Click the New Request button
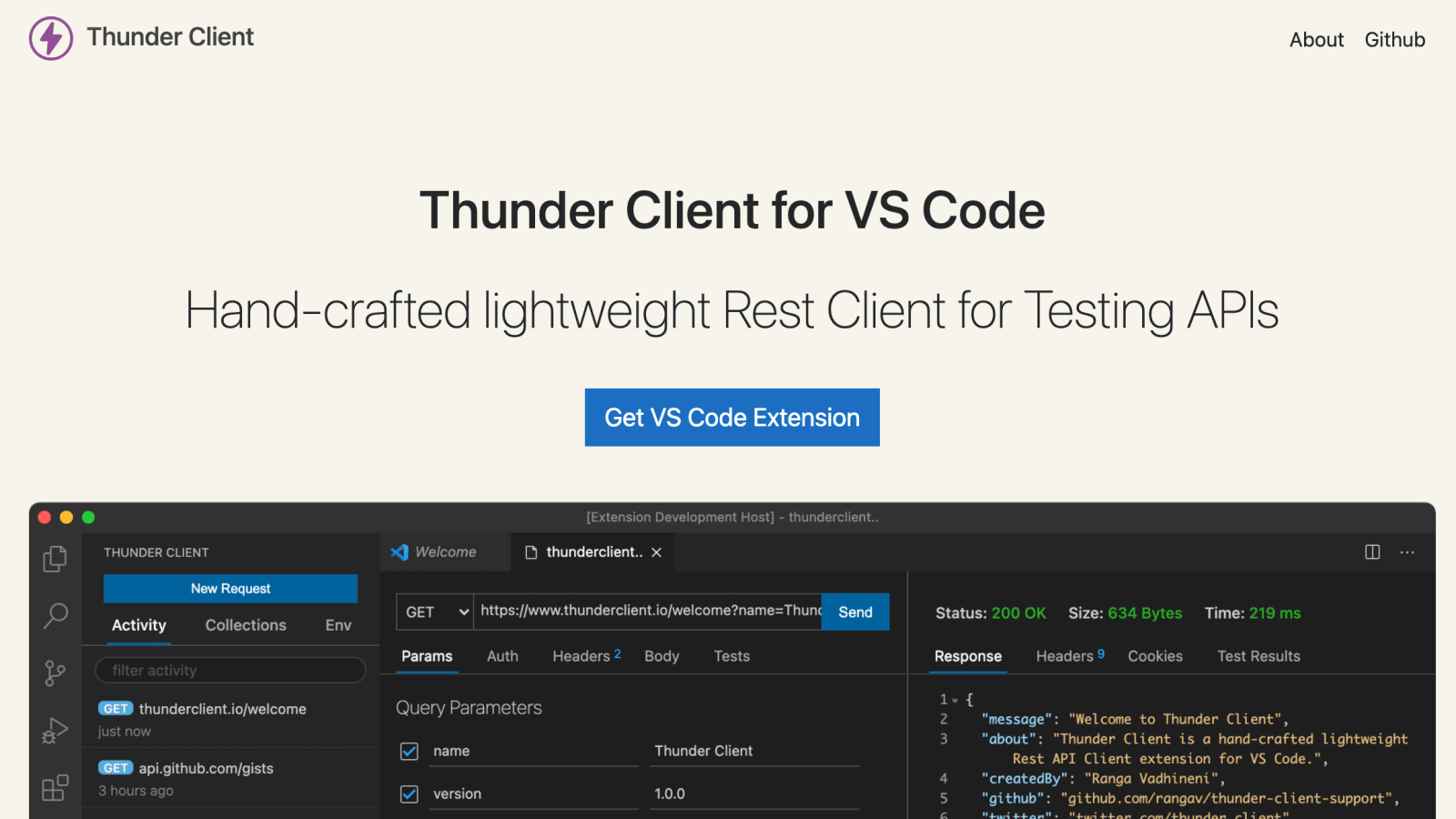Screen dimensions: 1456x819 (x=230, y=589)
